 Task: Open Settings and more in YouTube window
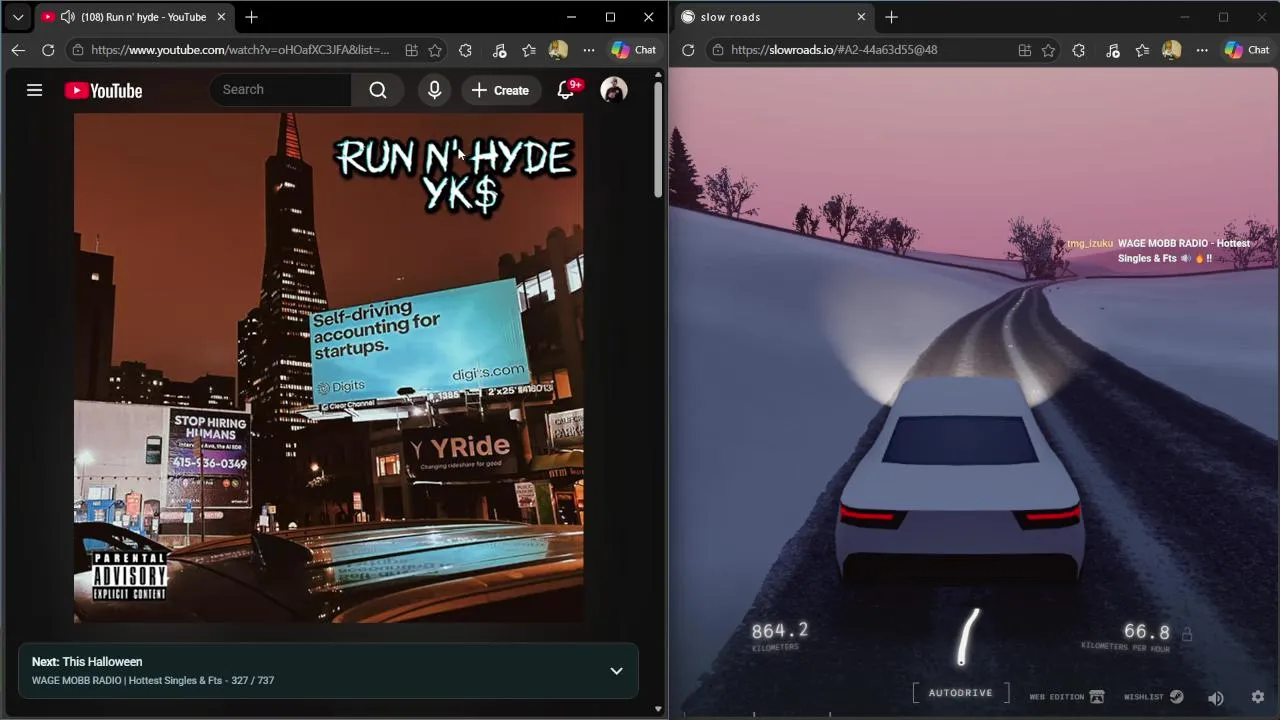(589, 50)
